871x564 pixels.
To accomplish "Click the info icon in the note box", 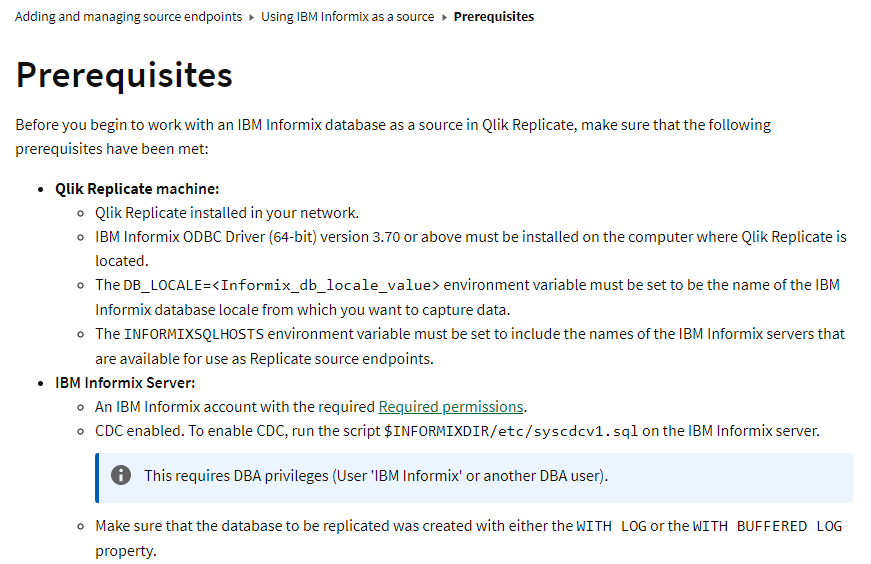I will 121,476.
